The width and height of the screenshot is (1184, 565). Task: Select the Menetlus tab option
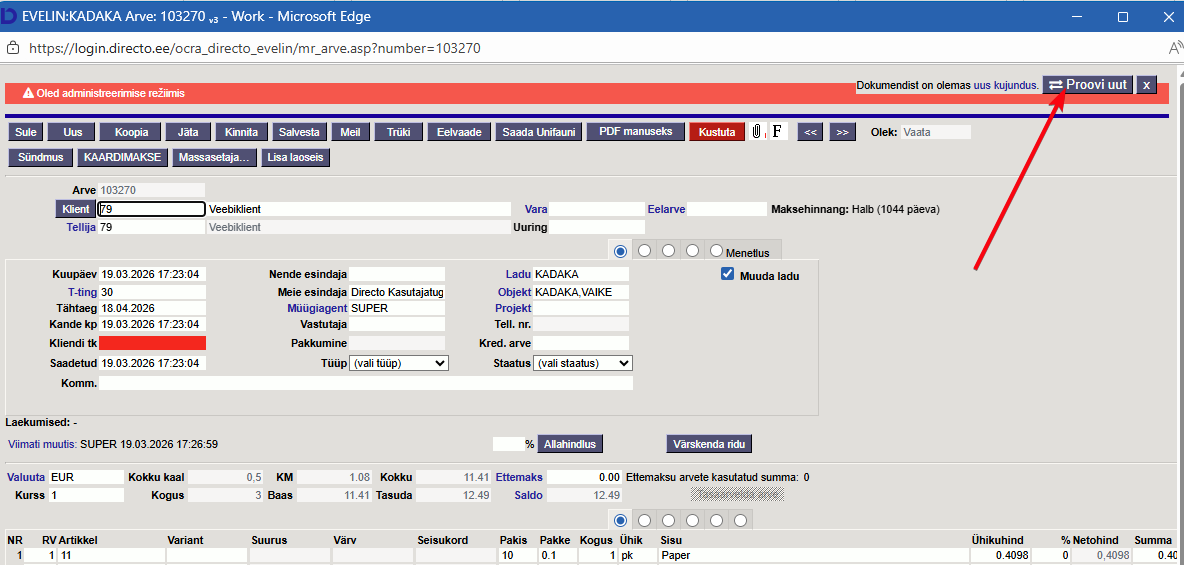pyautogui.click(x=716, y=250)
